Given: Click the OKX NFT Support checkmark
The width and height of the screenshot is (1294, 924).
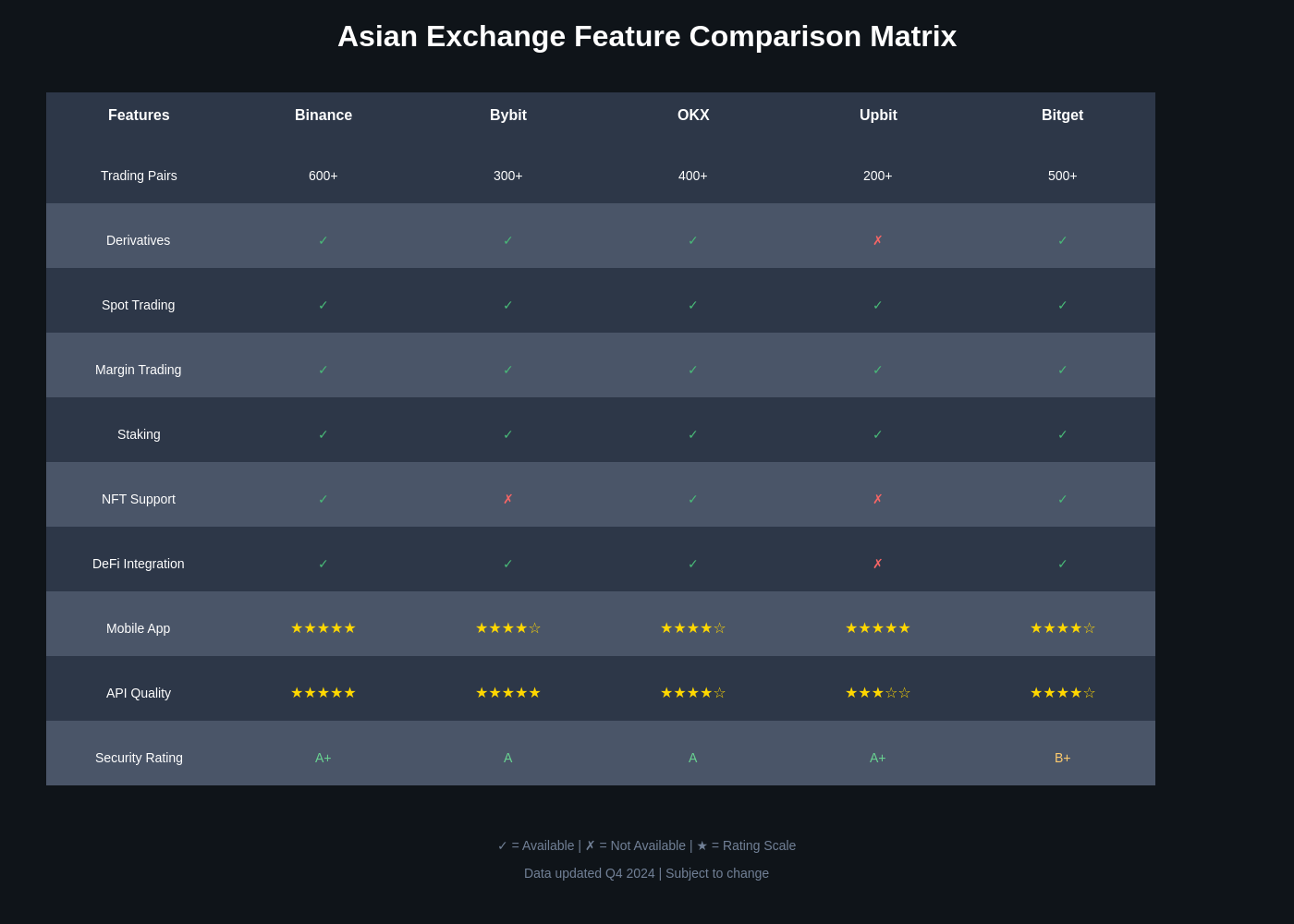Looking at the screenshot, I should click(693, 499).
